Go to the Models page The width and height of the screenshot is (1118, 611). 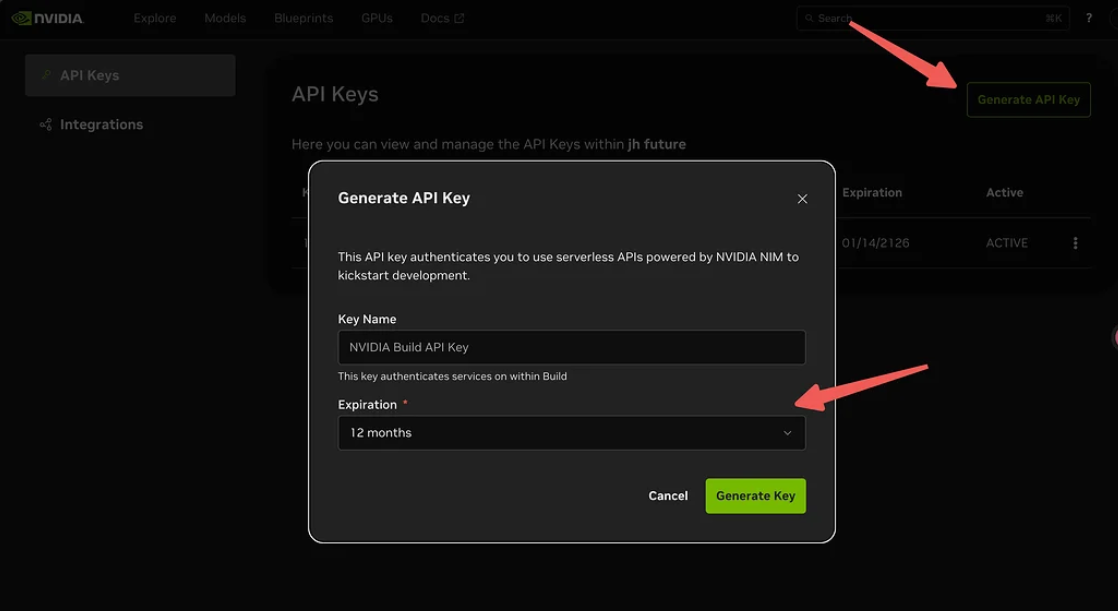coord(225,18)
